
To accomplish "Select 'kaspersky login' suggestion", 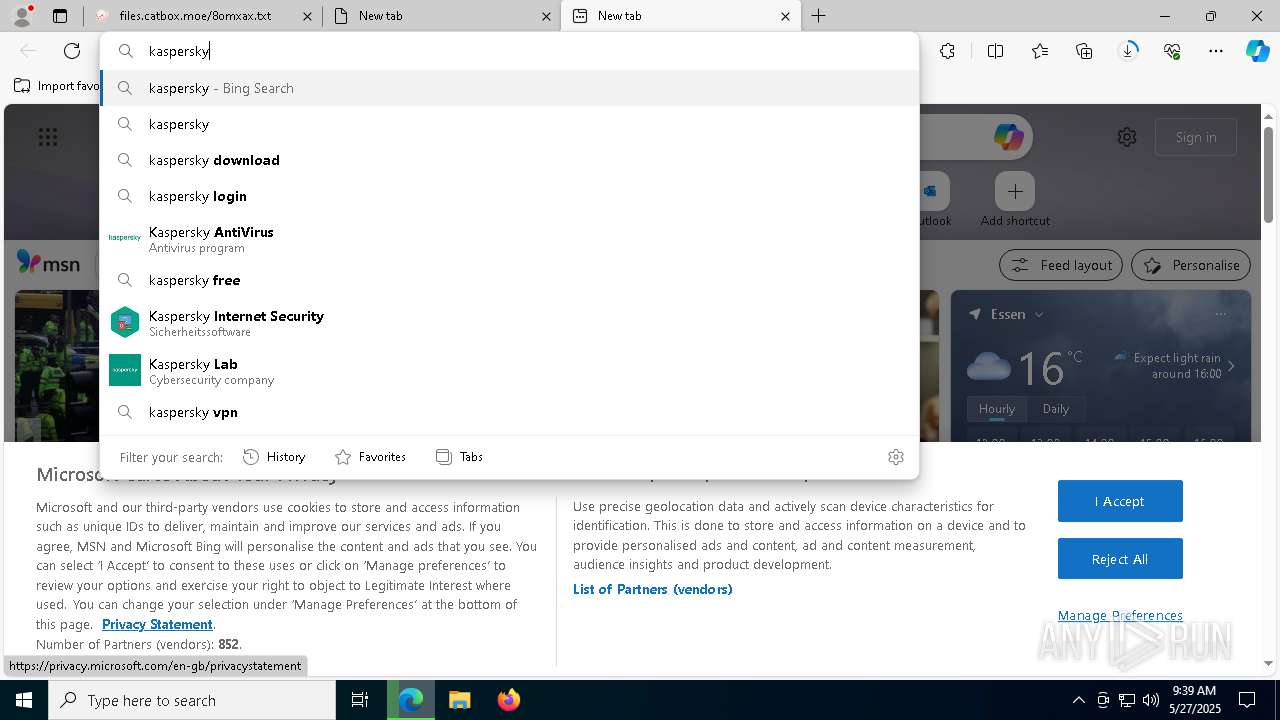I will 509,196.
